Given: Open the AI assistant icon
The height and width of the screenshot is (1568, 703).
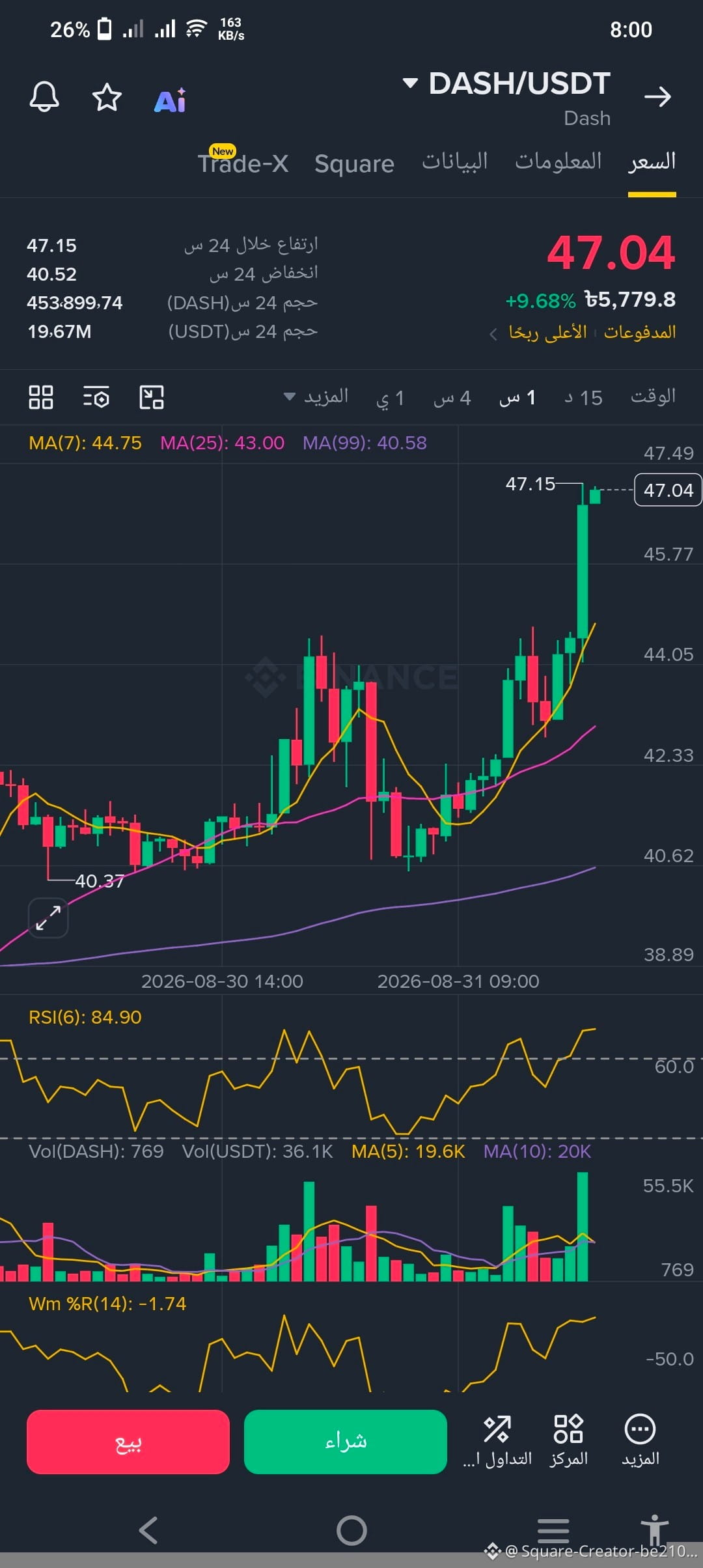Looking at the screenshot, I should tap(171, 100).
